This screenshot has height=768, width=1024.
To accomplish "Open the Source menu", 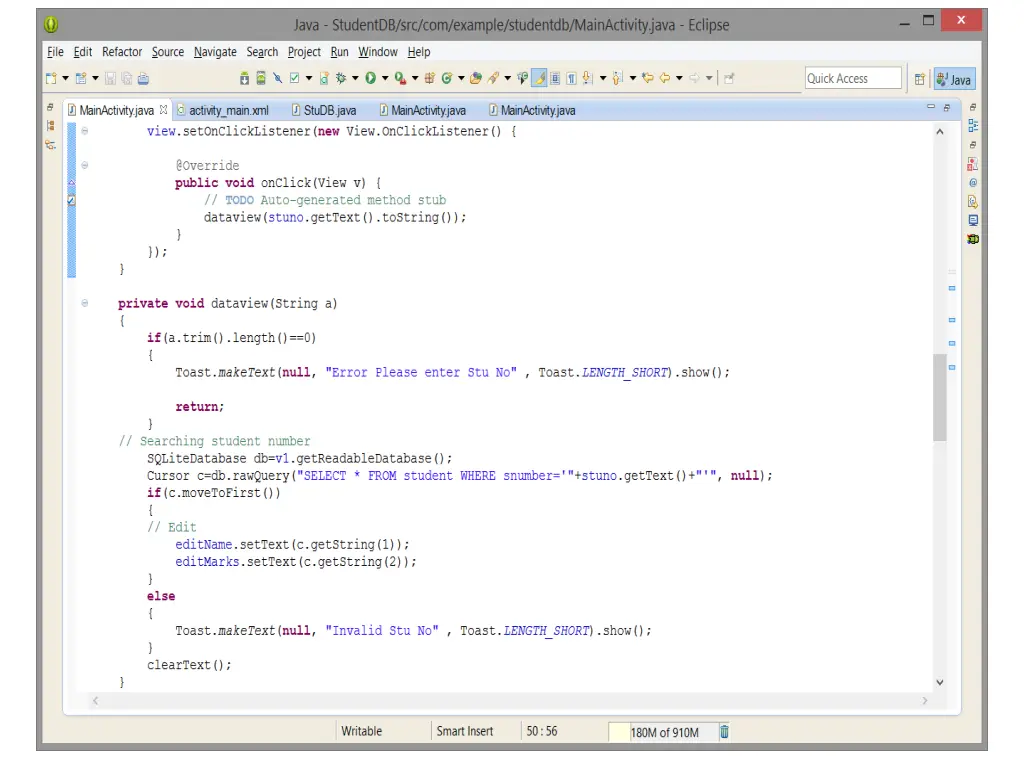I will 168,52.
